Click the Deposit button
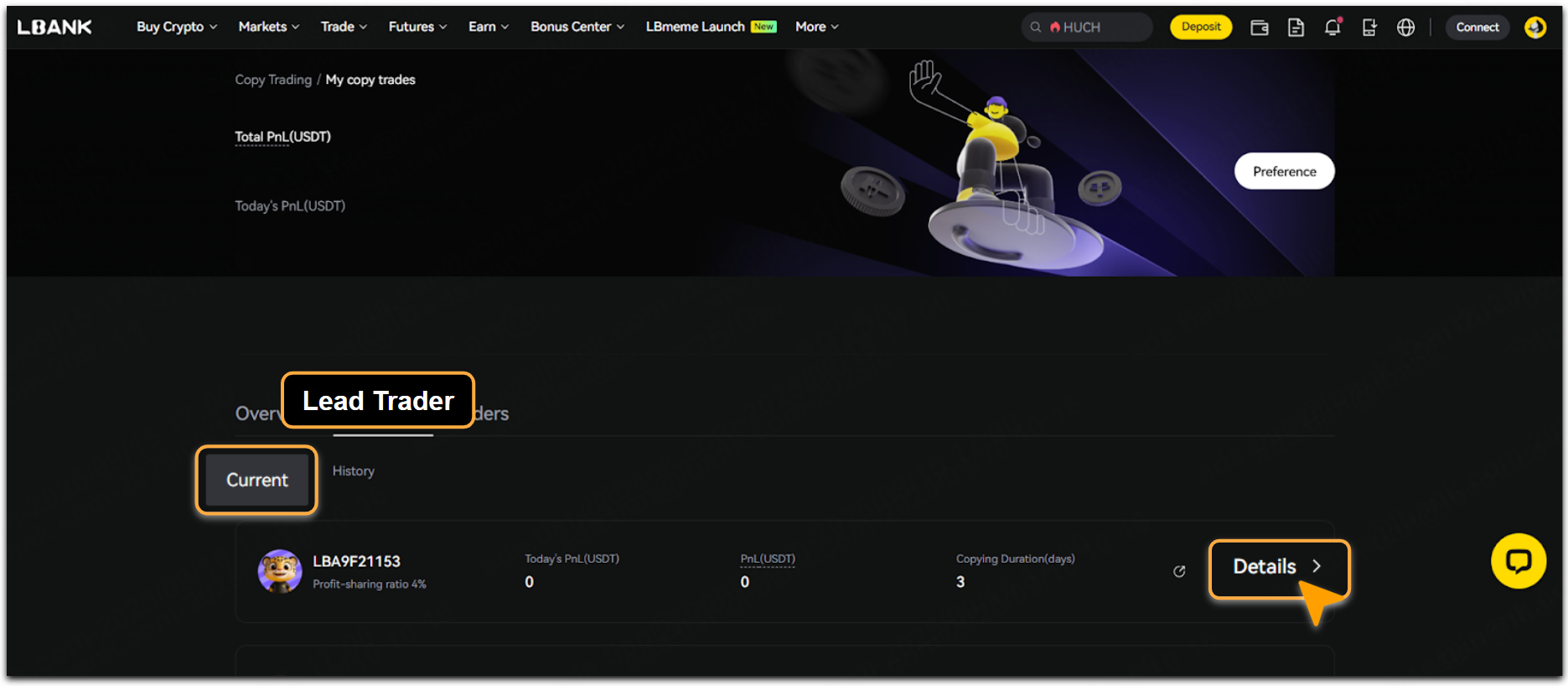Screen dimensions: 1568x686 click(1200, 27)
